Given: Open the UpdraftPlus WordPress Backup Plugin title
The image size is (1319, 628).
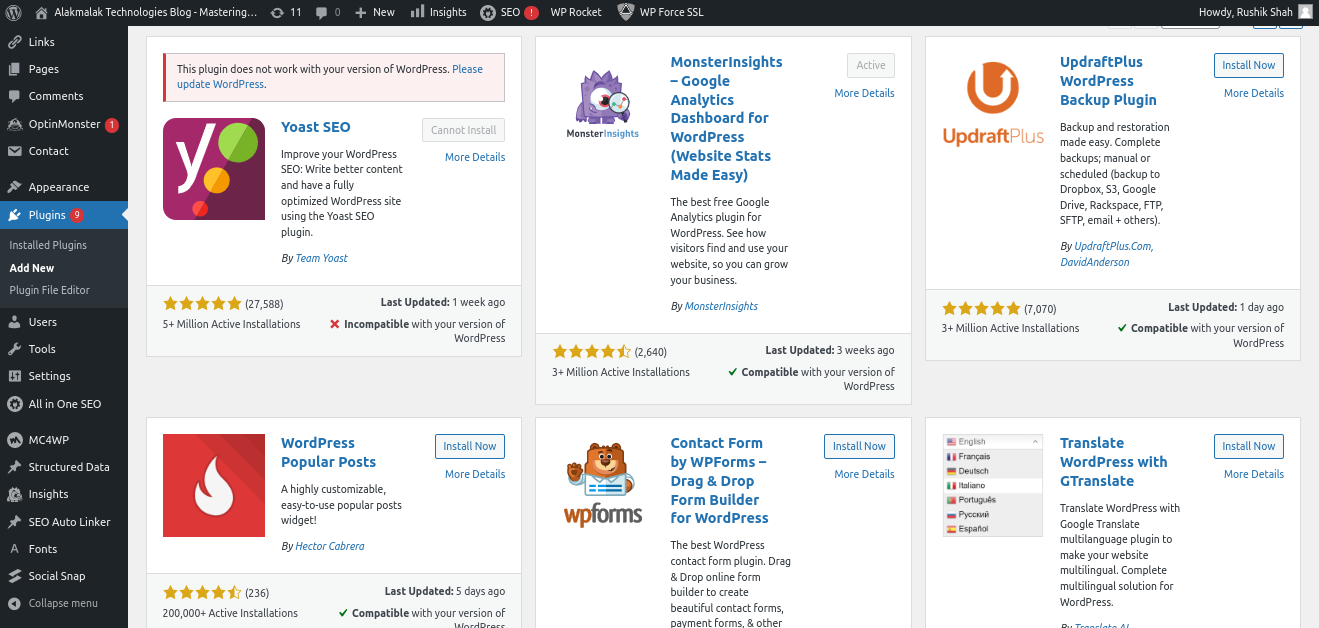Looking at the screenshot, I should pos(1108,81).
